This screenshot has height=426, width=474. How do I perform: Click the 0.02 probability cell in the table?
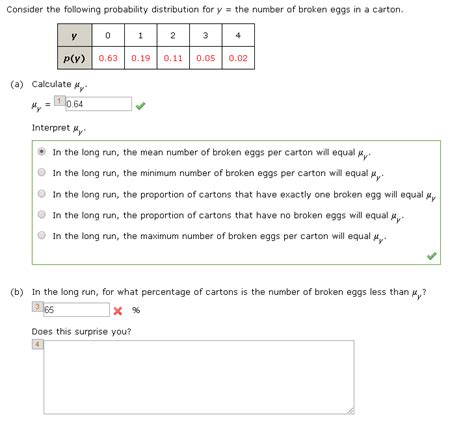pyautogui.click(x=238, y=58)
